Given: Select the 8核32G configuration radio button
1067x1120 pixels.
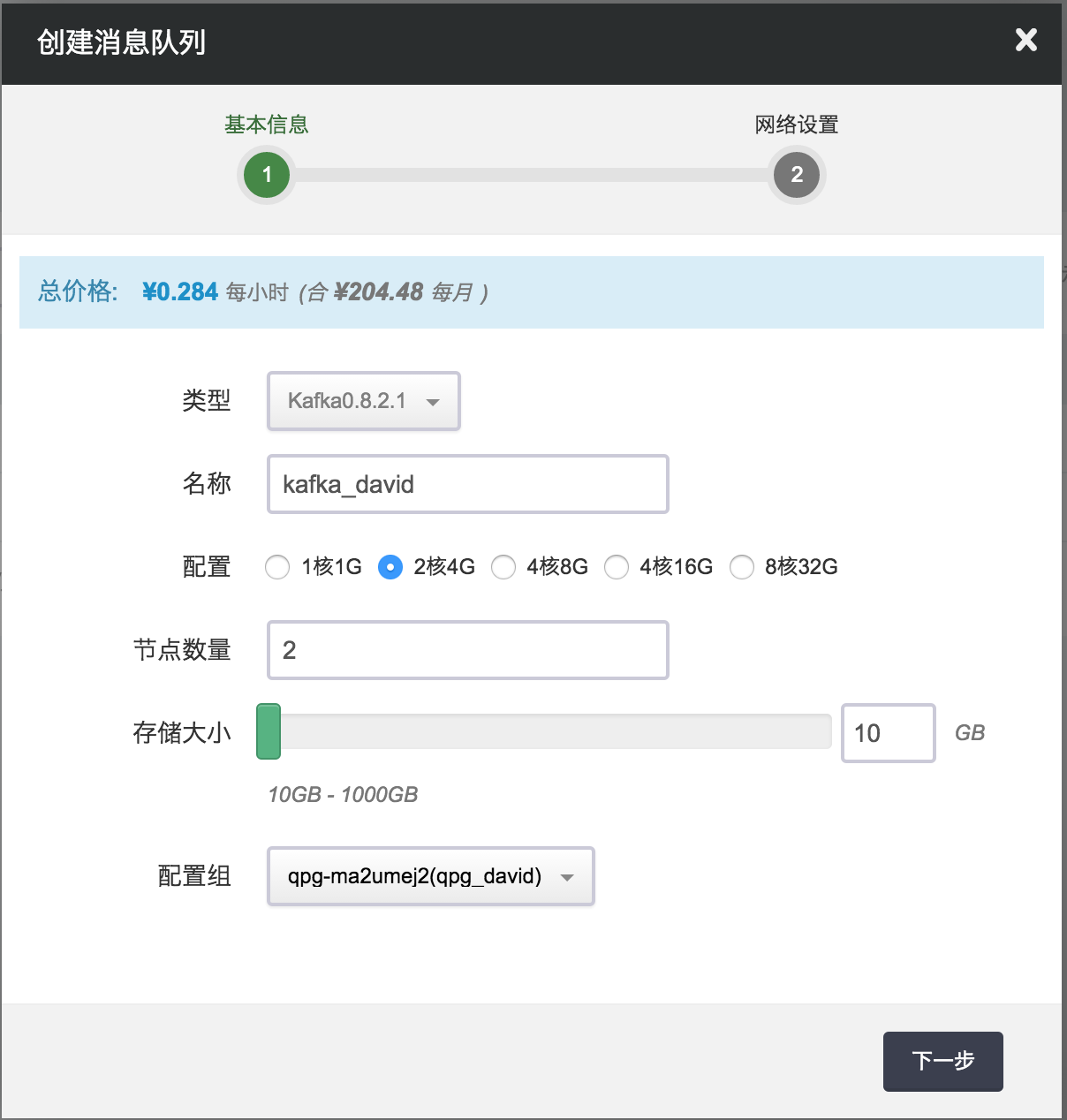Looking at the screenshot, I should coord(742,567).
